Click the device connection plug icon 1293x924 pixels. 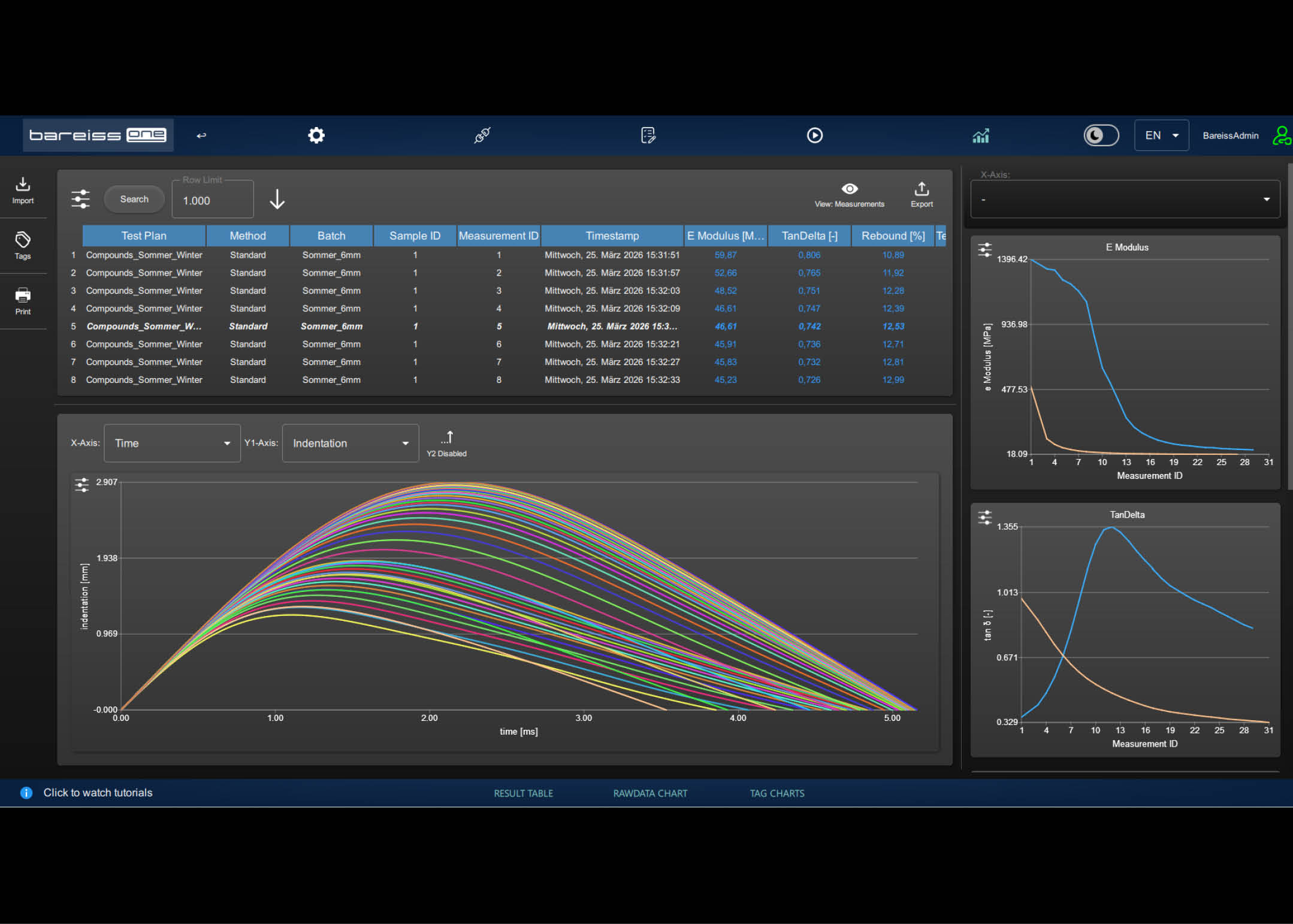(x=482, y=135)
